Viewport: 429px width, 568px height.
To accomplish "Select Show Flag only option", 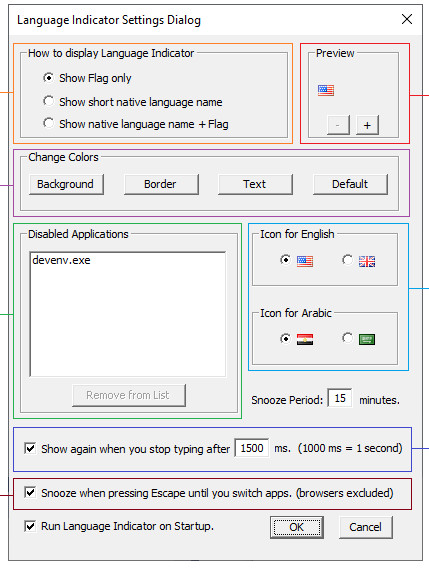I will pos(49,78).
